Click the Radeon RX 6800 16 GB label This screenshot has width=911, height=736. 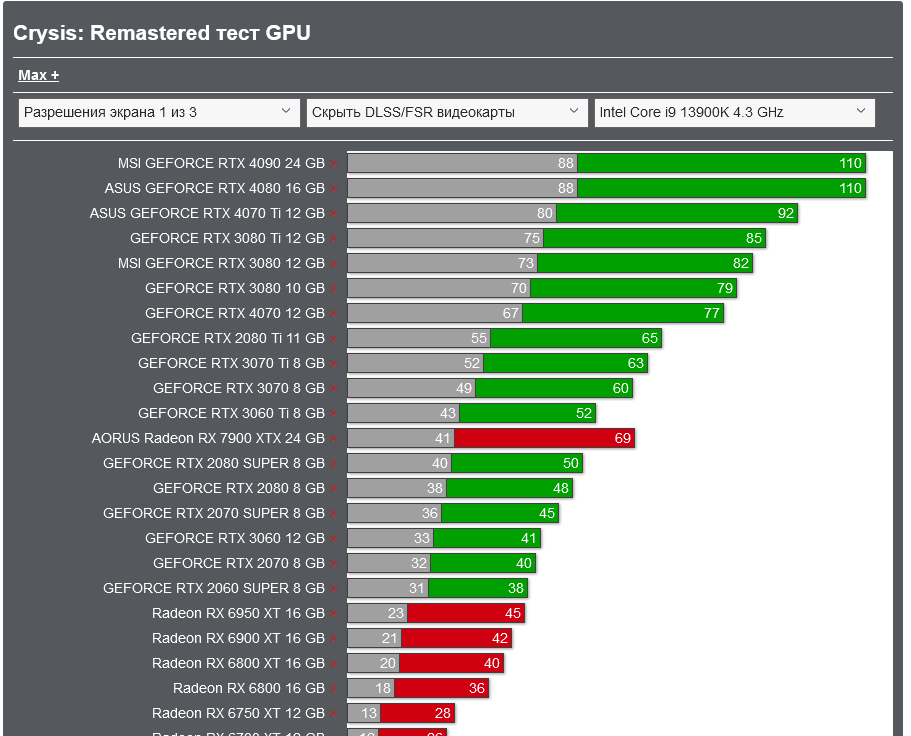tap(249, 688)
